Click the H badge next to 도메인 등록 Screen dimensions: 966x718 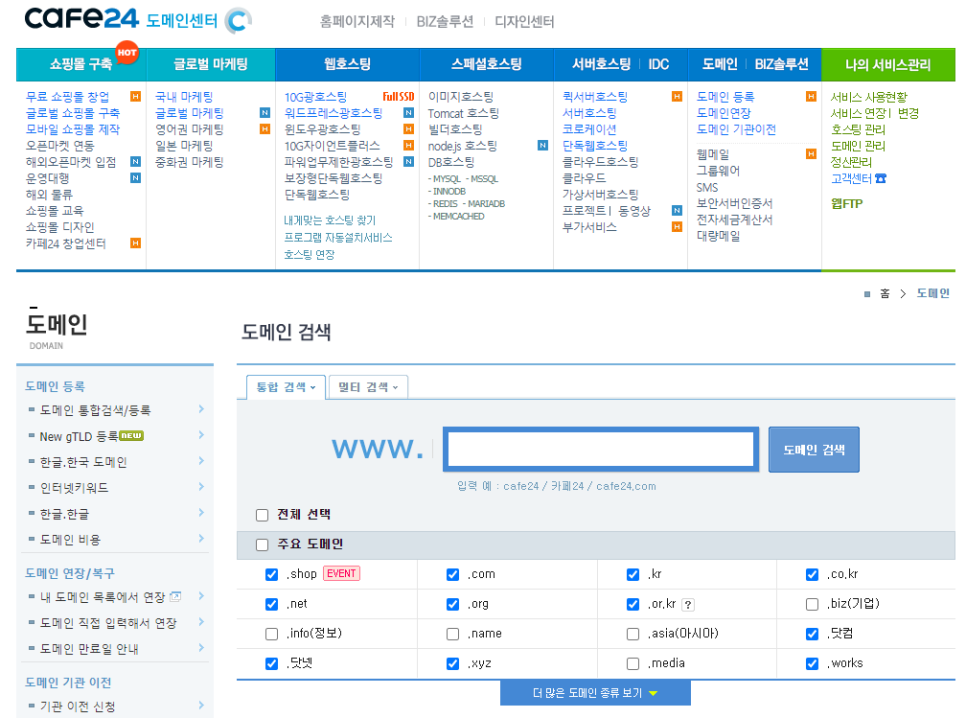point(811,97)
